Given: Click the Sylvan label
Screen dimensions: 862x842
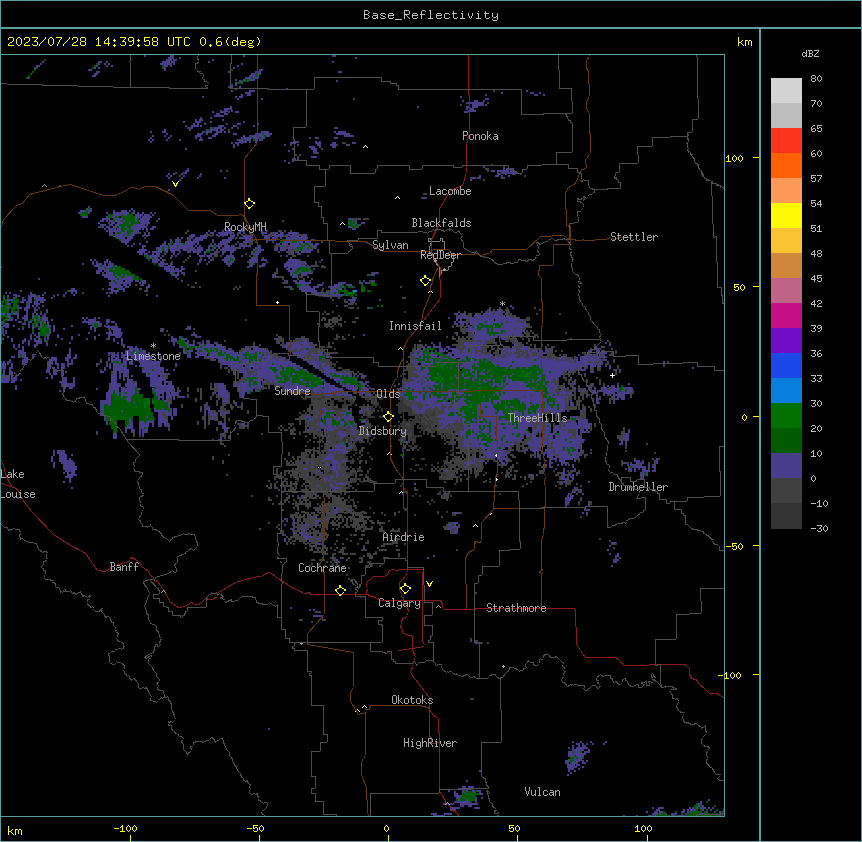Looking at the screenshot, I should pos(390,245).
